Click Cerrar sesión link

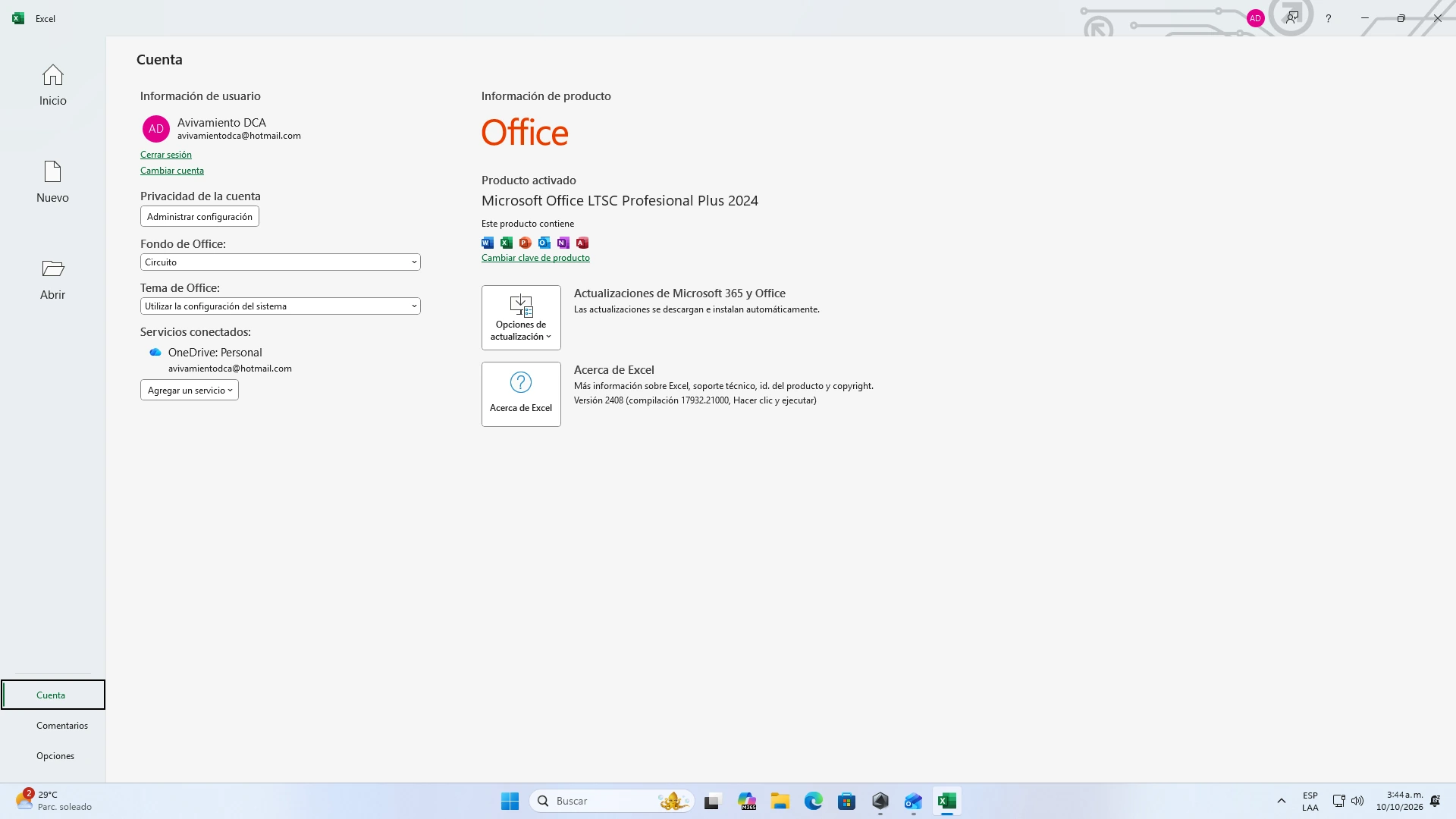point(166,155)
